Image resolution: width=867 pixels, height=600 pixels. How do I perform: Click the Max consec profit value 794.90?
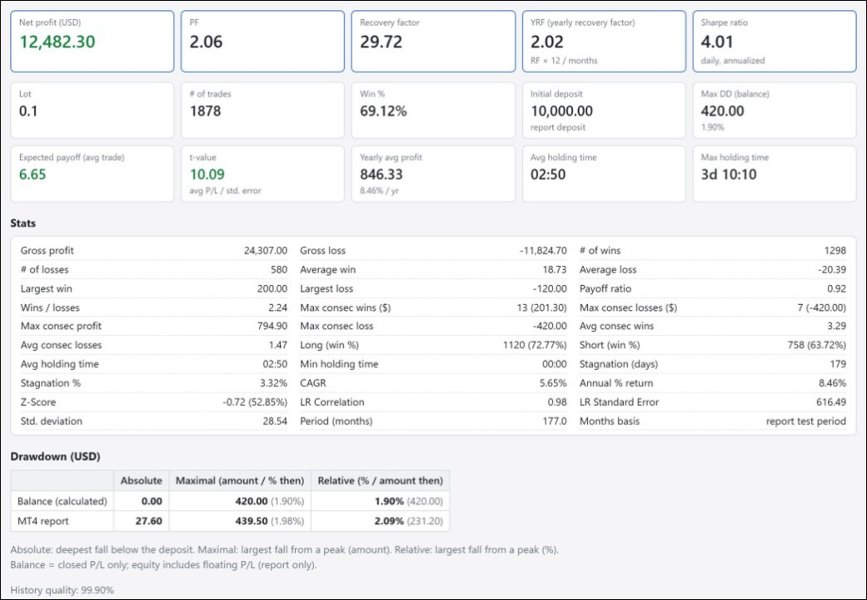[x=272, y=326]
